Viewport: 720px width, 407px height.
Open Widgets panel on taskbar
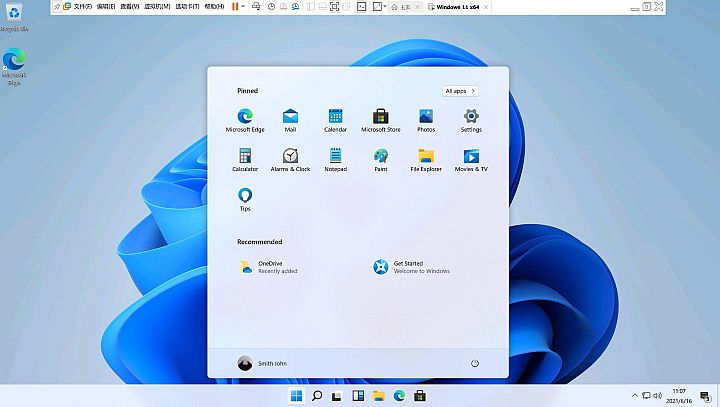[358, 396]
